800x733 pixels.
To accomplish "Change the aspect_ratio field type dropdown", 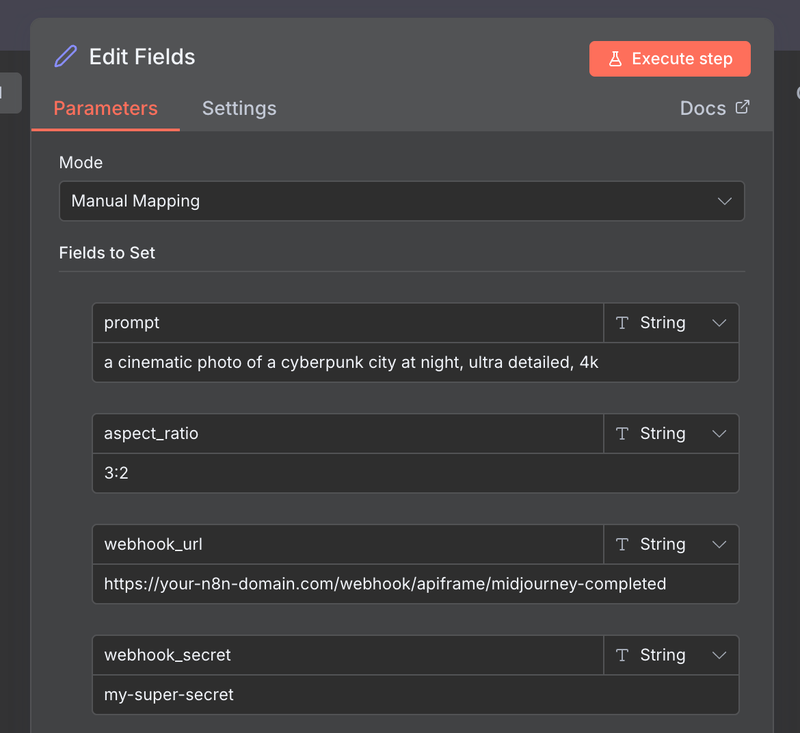I will [x=719, y=433].
